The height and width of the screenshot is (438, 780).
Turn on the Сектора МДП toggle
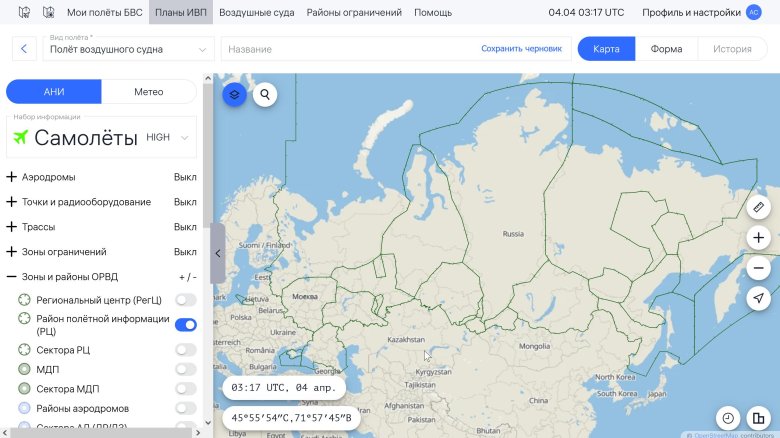click(185, 388)
